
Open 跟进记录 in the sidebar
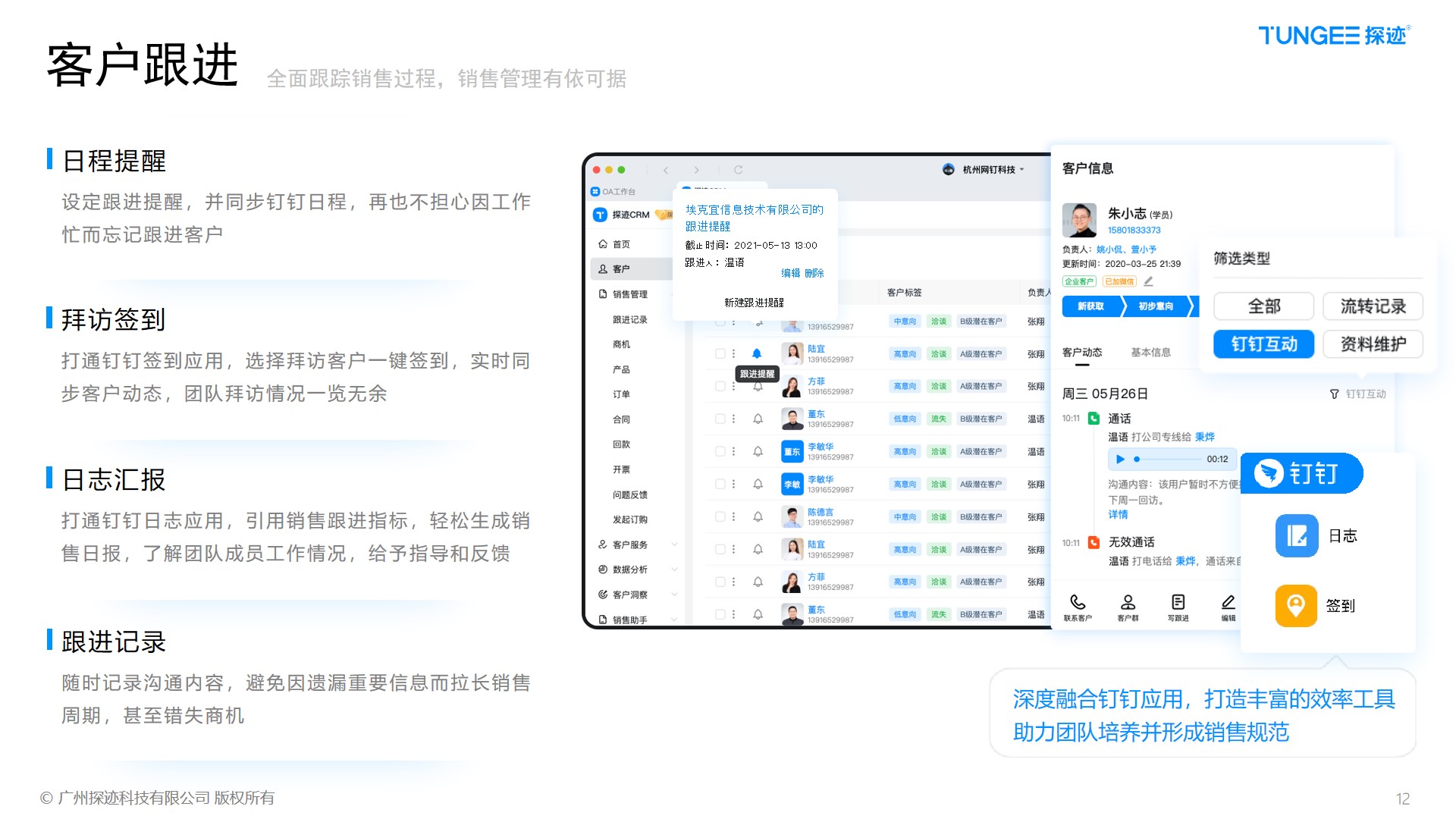pos(629,320)
